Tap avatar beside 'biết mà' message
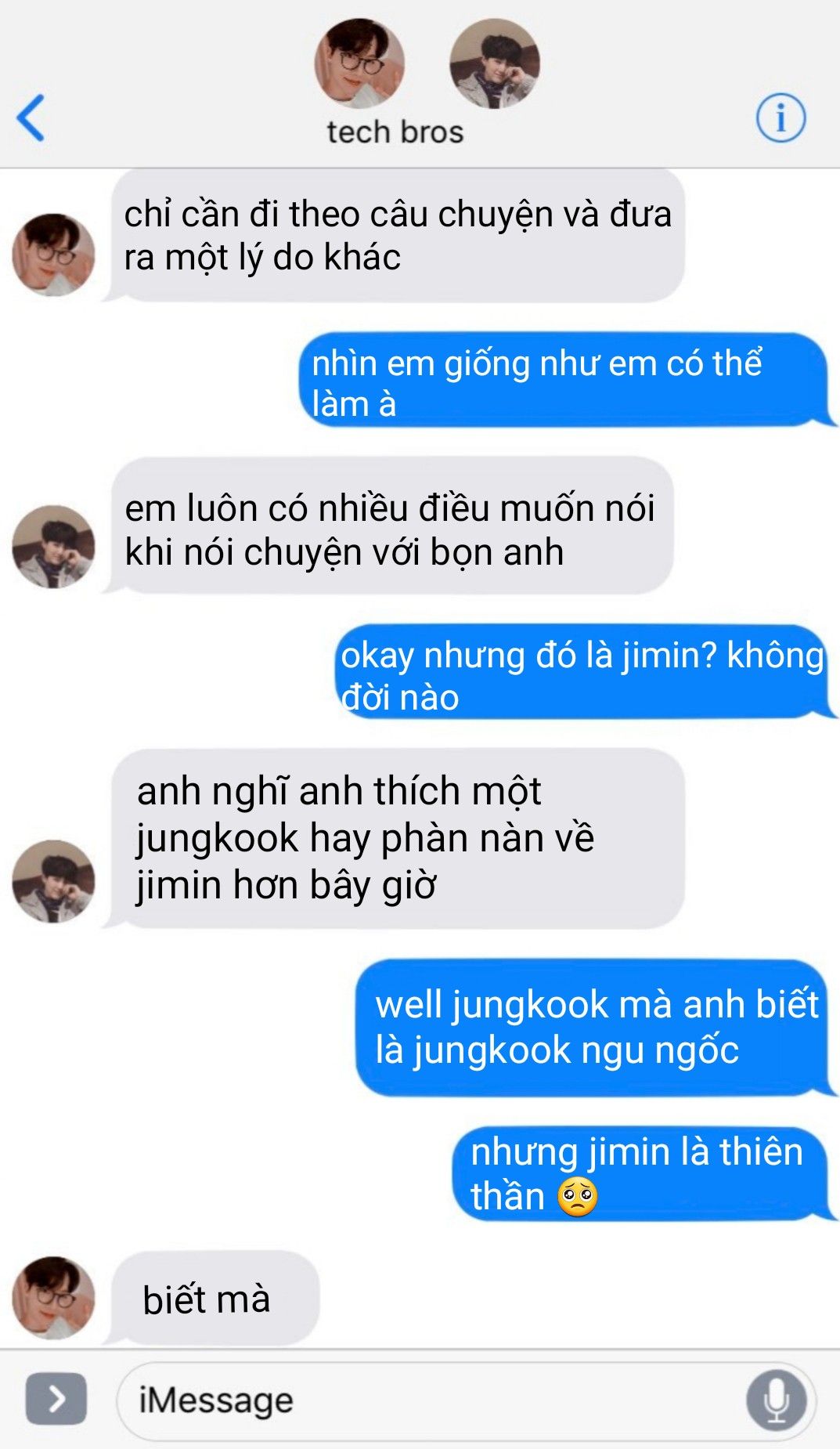This screenshot has width=840, height=1449. [x=53, y=1299]
